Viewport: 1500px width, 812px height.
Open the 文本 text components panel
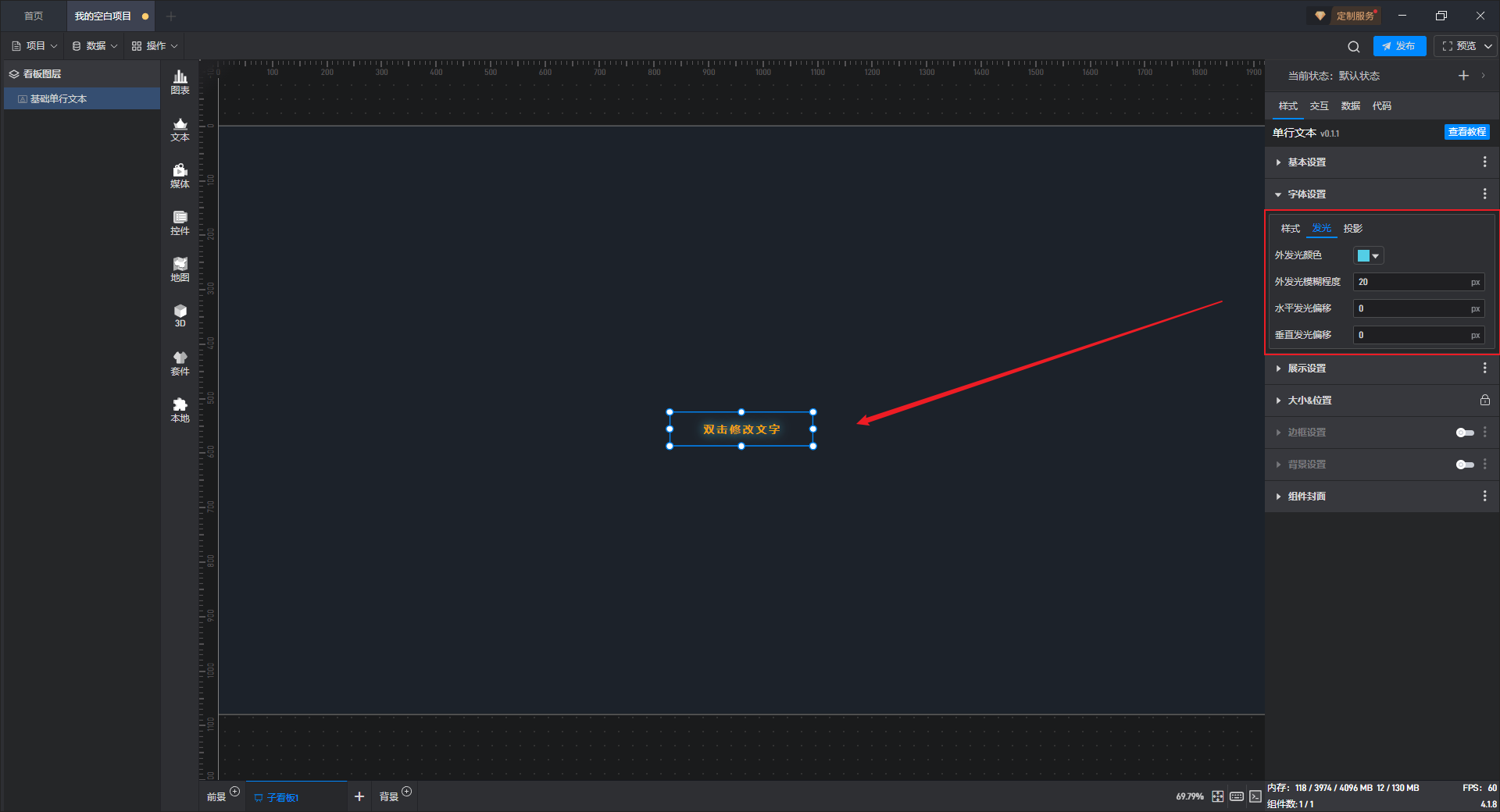point(180,129)
